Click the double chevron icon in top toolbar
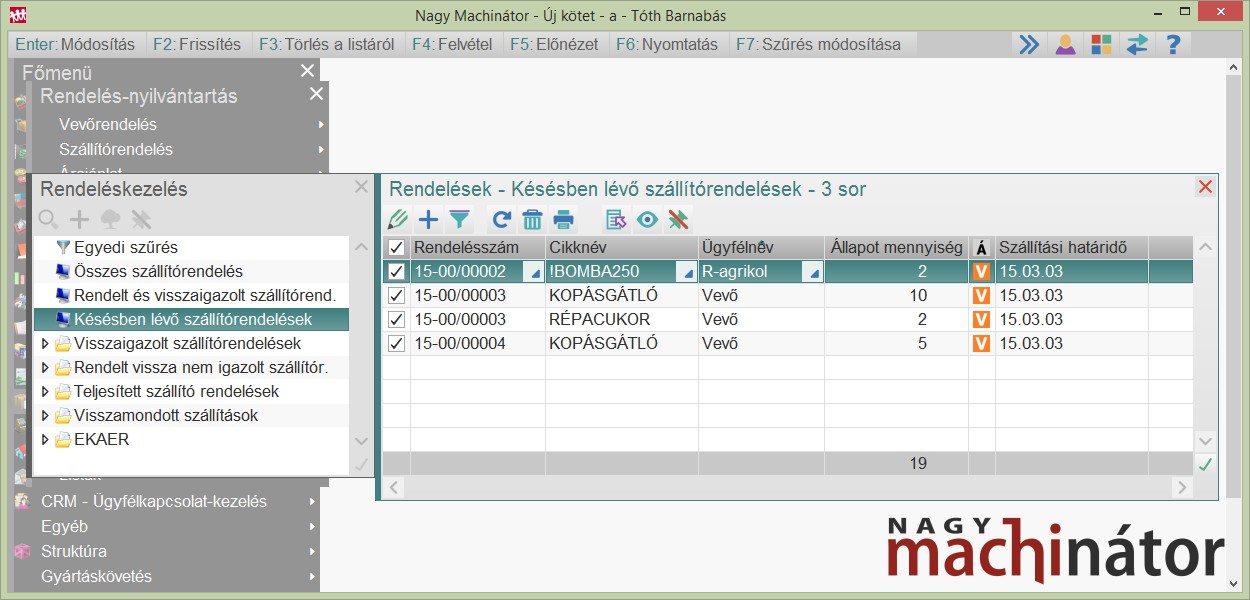This screenshot has width=1250, height=600. click(1029, 44)
